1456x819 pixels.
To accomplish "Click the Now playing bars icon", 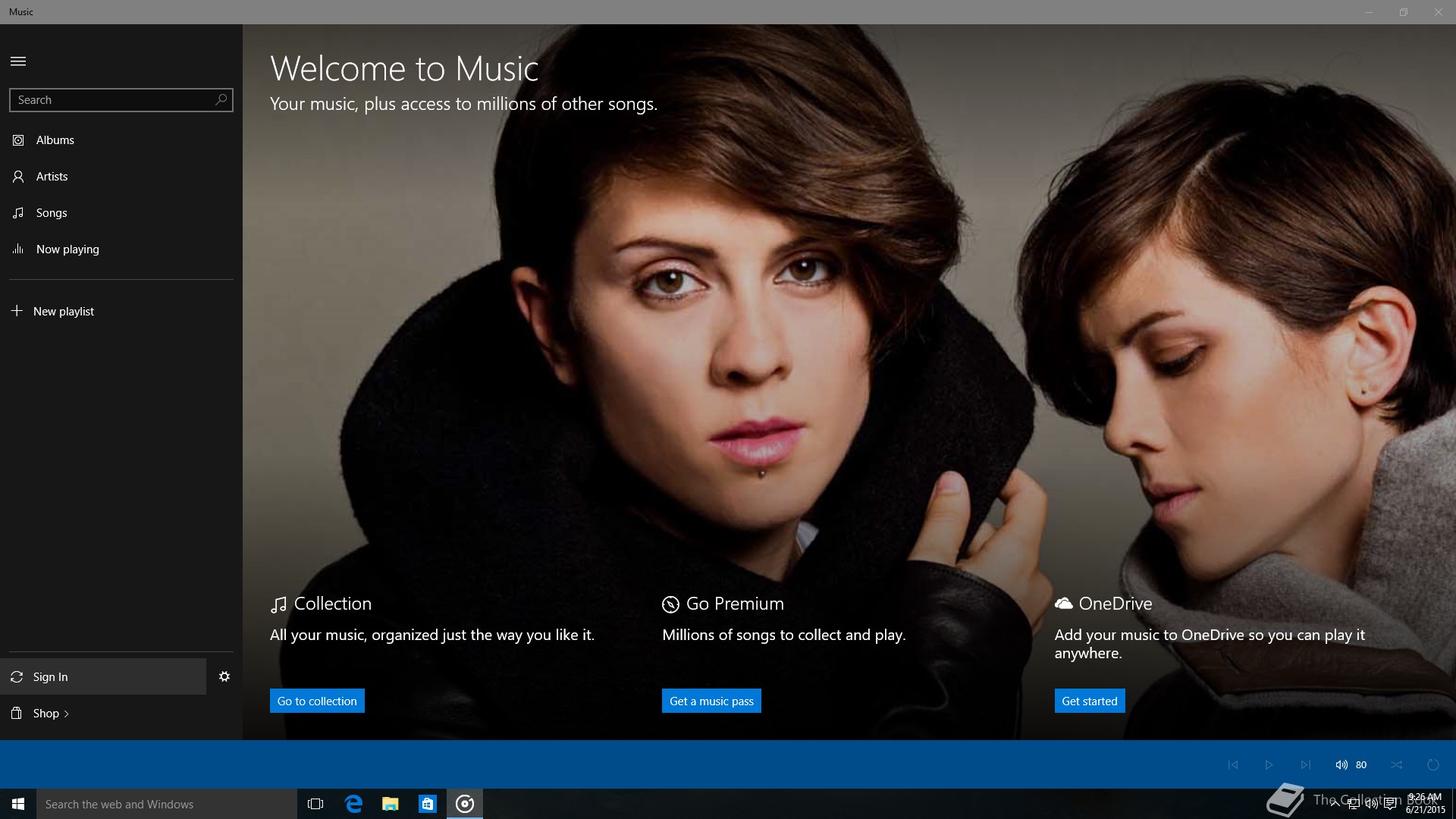I will point(18,249).
